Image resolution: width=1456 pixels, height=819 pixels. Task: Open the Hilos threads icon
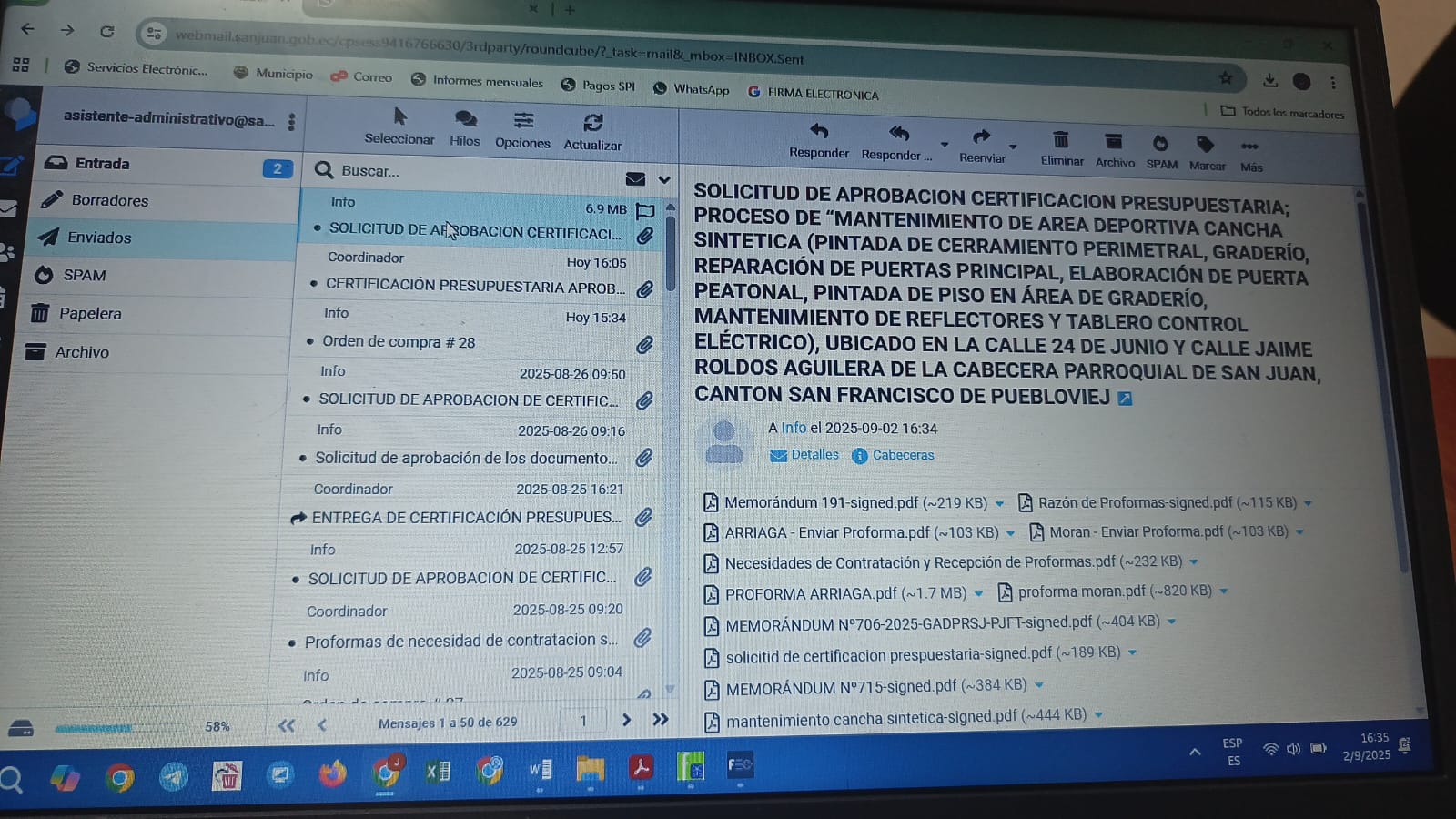pyautogui.click(x=465, y=119)
